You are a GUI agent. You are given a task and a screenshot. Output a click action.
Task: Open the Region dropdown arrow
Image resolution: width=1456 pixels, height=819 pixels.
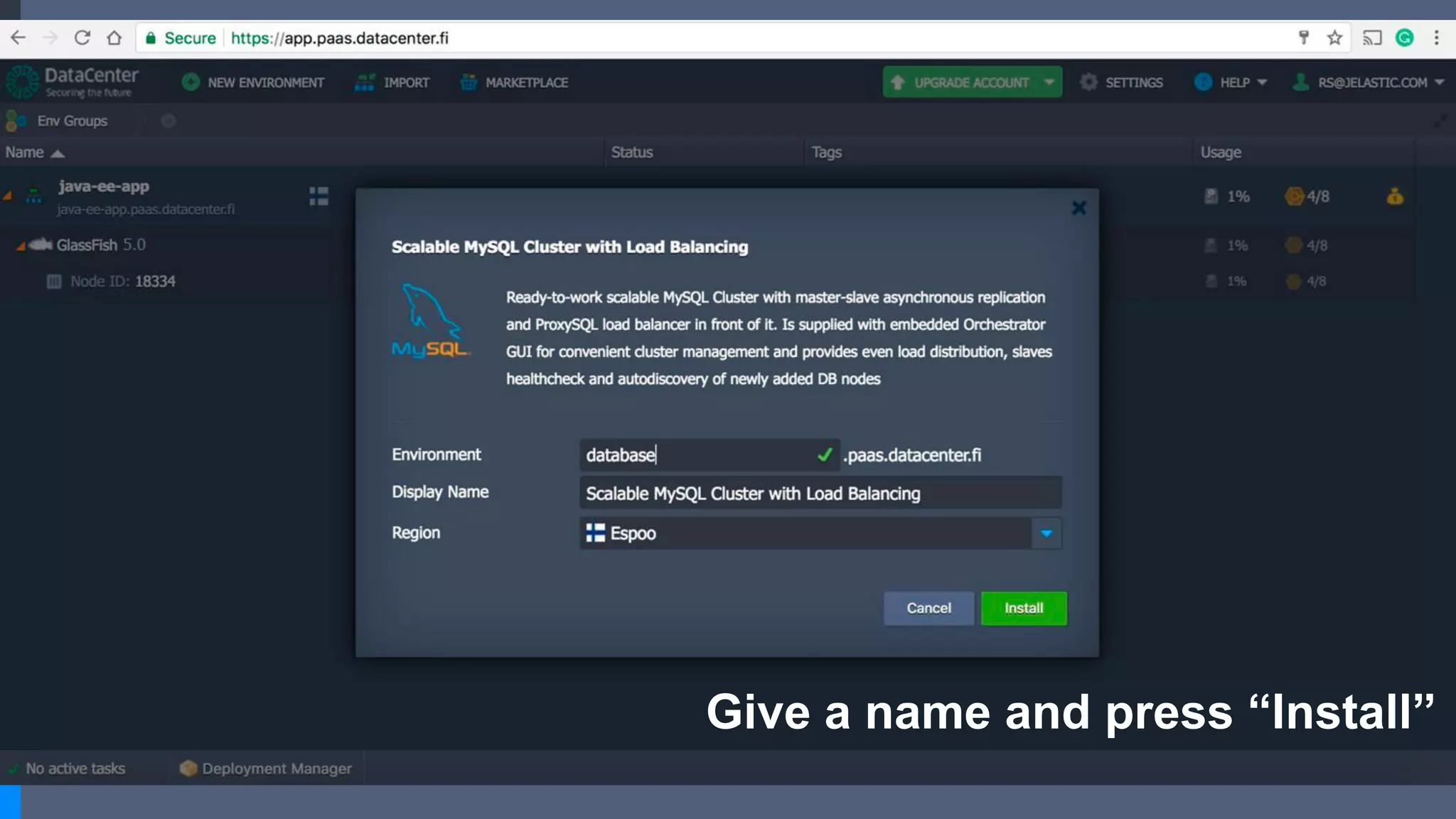[x=1046, y=533]
